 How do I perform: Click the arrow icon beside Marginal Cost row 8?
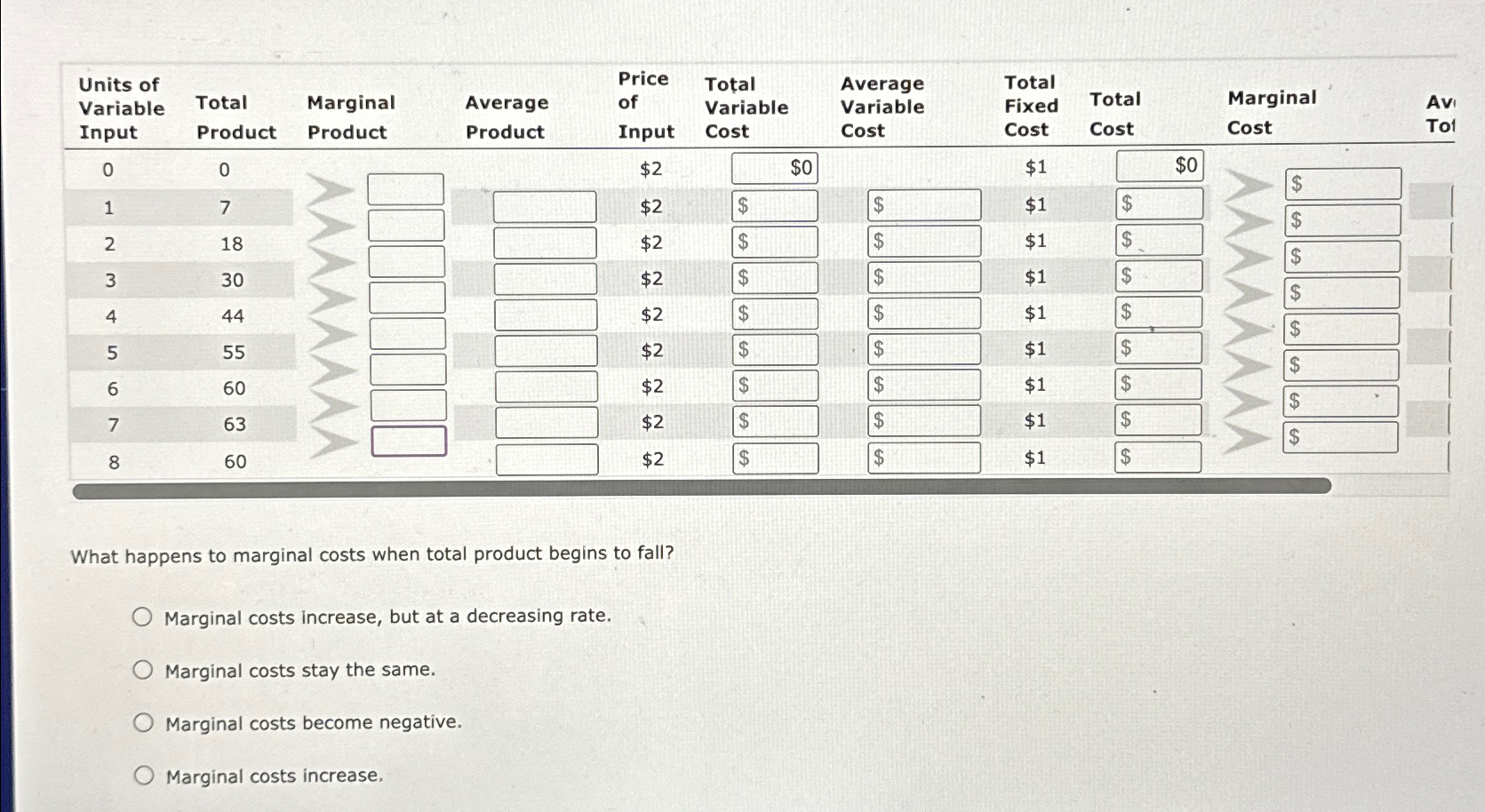click(1249, 438)
